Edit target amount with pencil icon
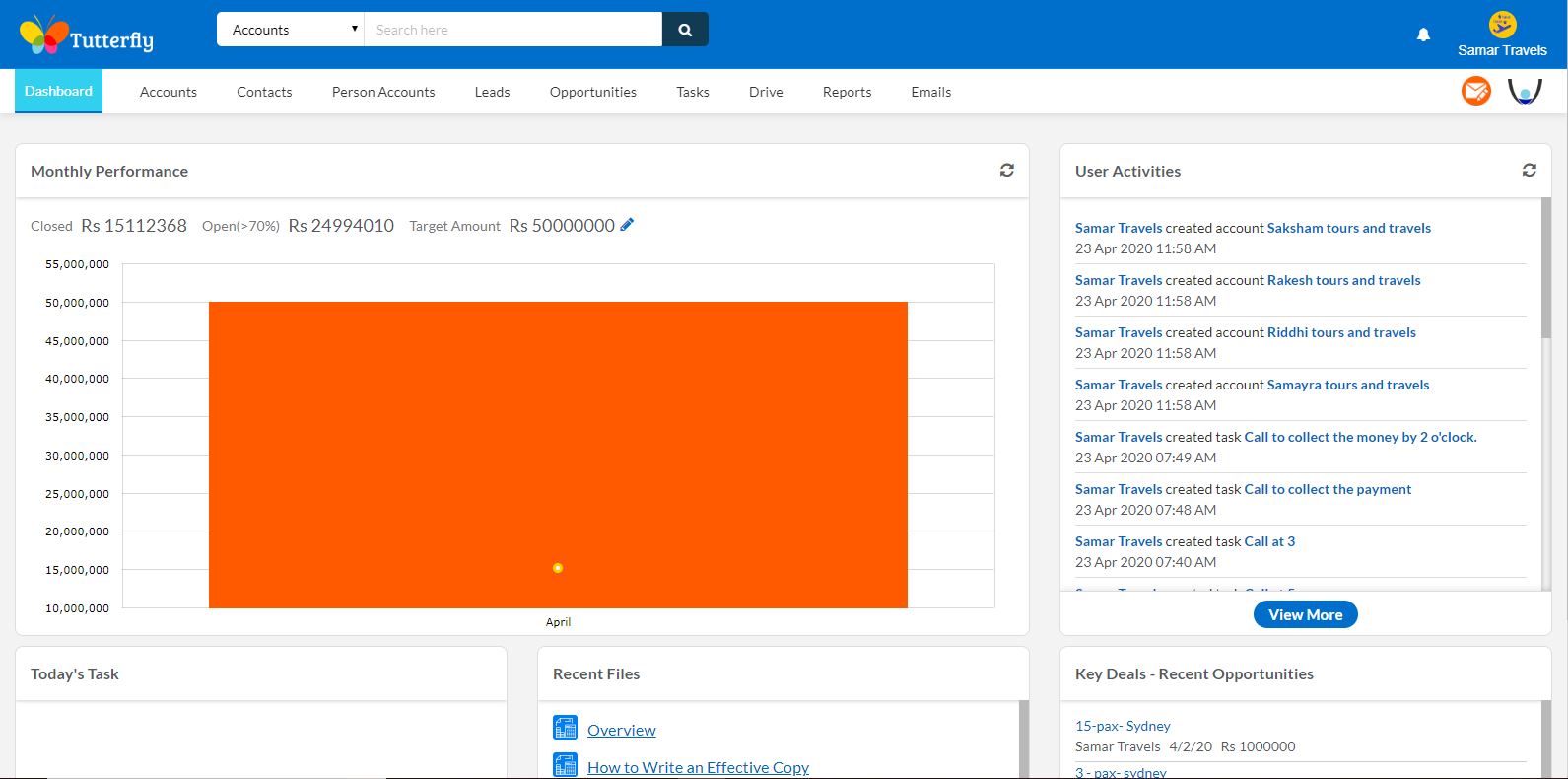This screenshot has height=779, width=1568. tap(627, 225)
